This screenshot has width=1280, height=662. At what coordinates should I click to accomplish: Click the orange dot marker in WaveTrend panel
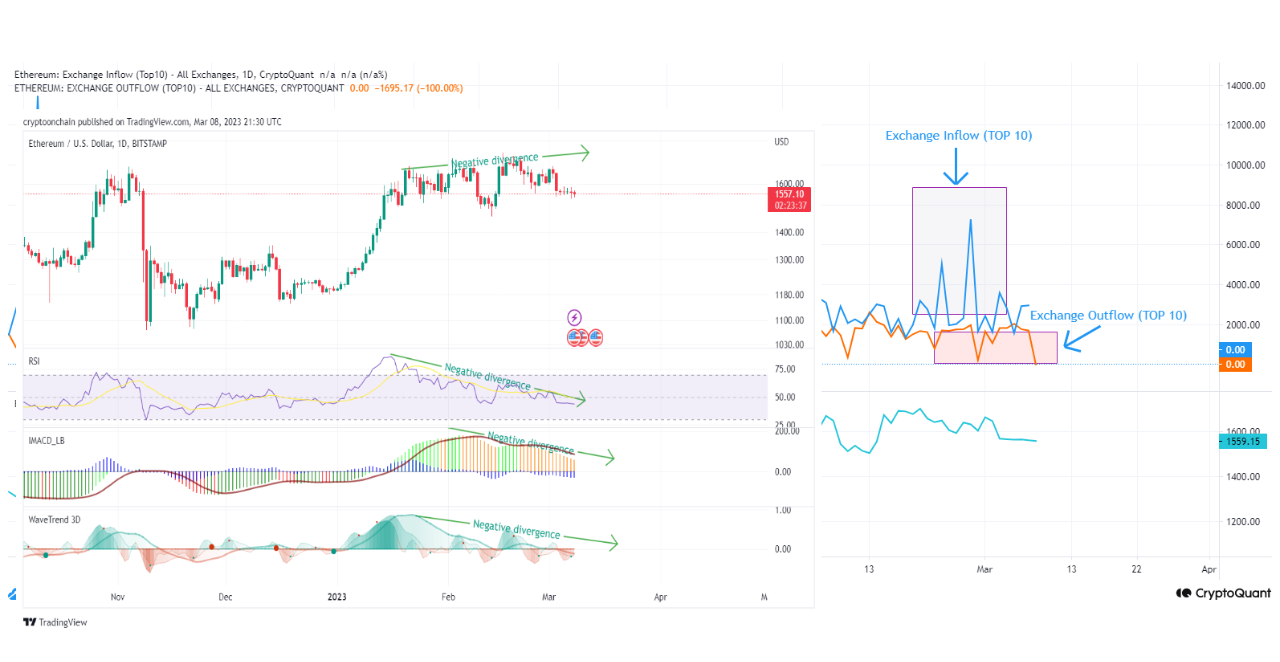(210, 549)
